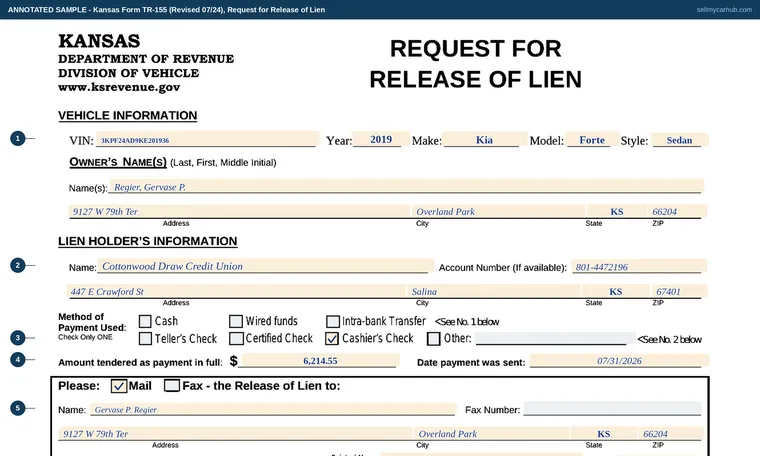This screenshot has width=760, height=456.
Task: Click lien holder ZIP field 67401
Action: [x=679, y=291]
